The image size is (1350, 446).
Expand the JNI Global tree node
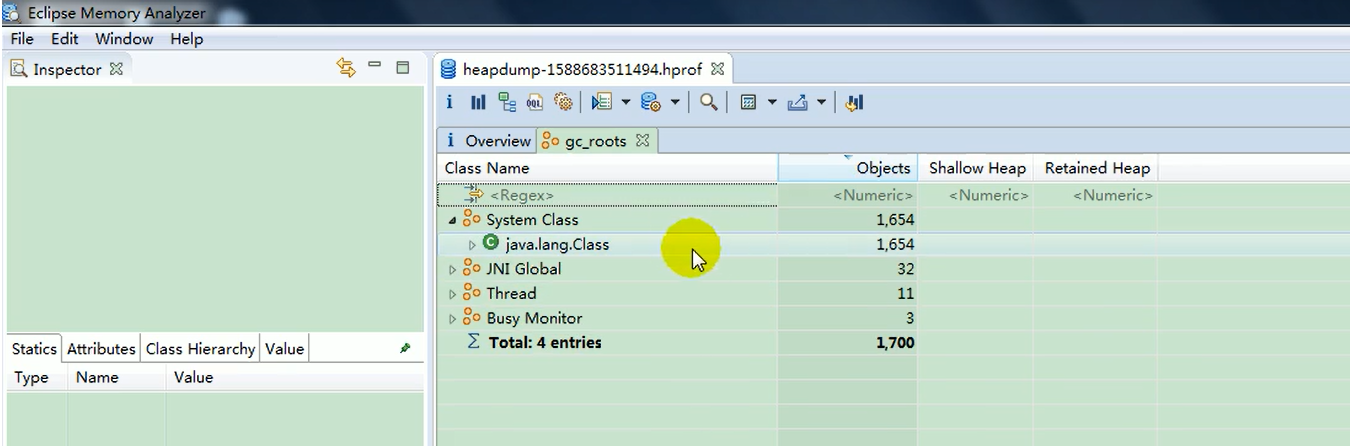click(x=453, y=269)
